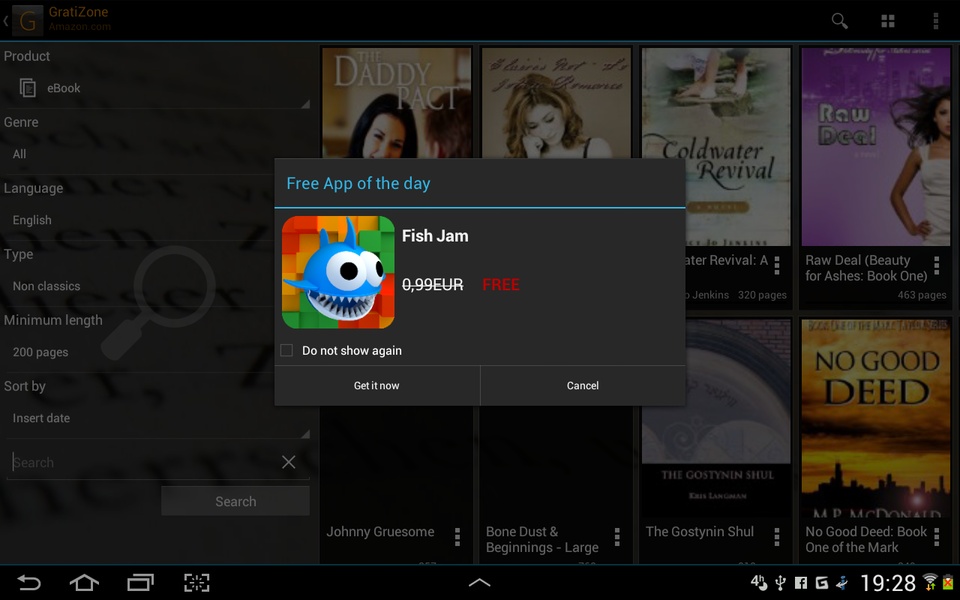Tap the red FREE price label
This screenshot has width=960, height=600.
tap(501, 285)
